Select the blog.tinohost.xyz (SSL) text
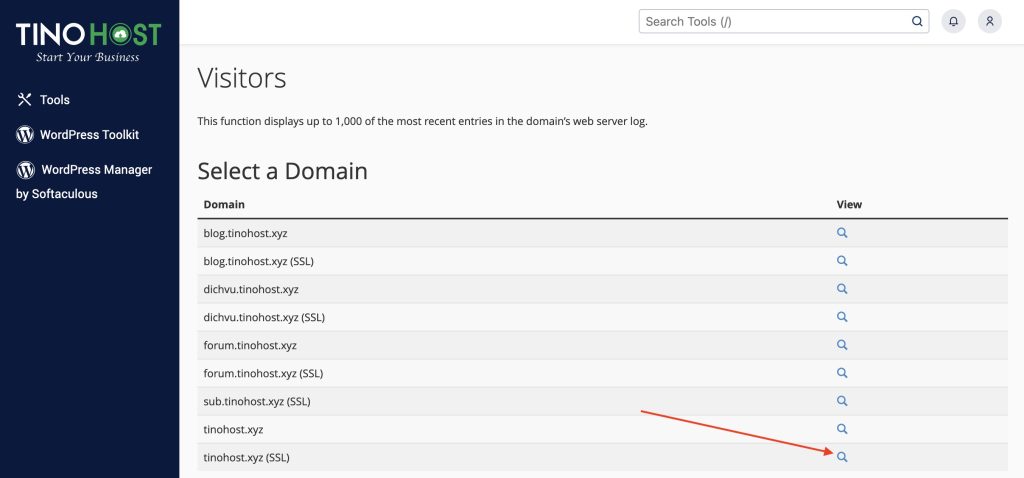 click(259, 261)
